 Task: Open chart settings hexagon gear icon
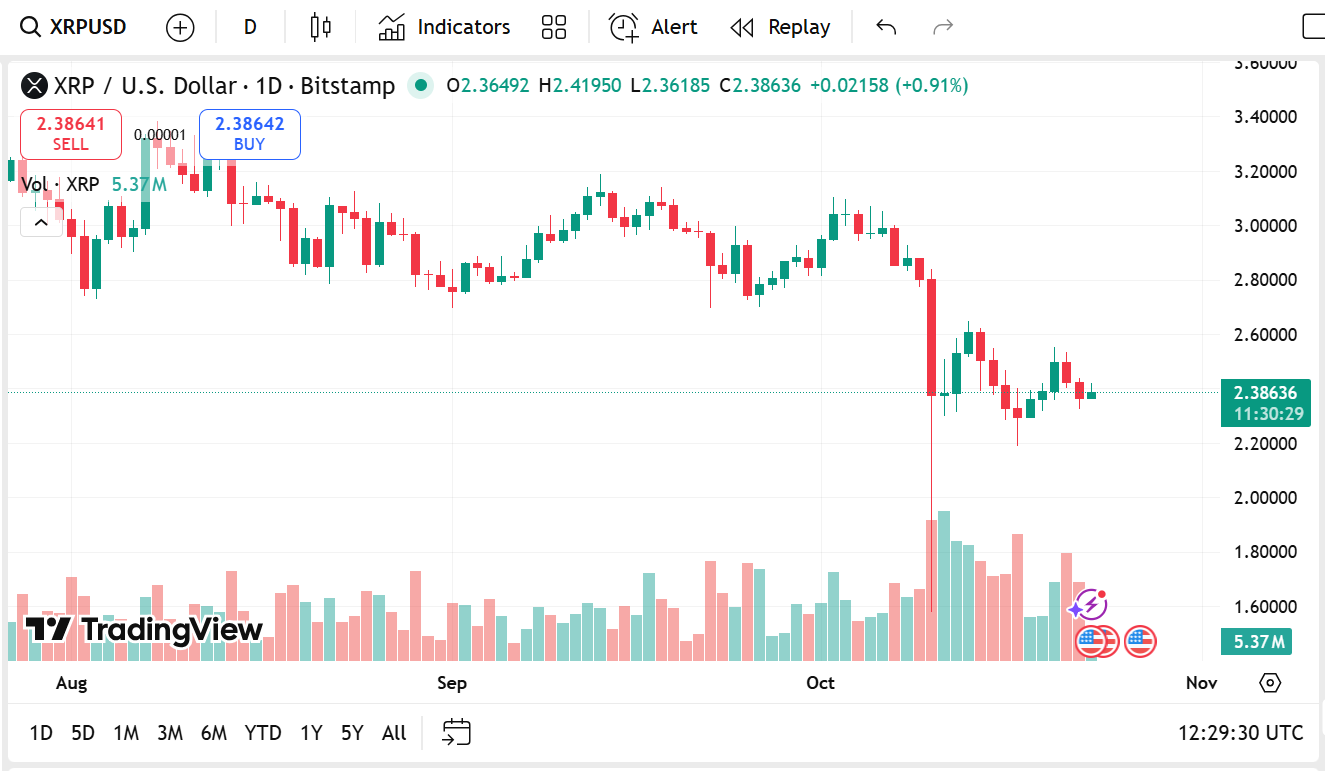1270,683
